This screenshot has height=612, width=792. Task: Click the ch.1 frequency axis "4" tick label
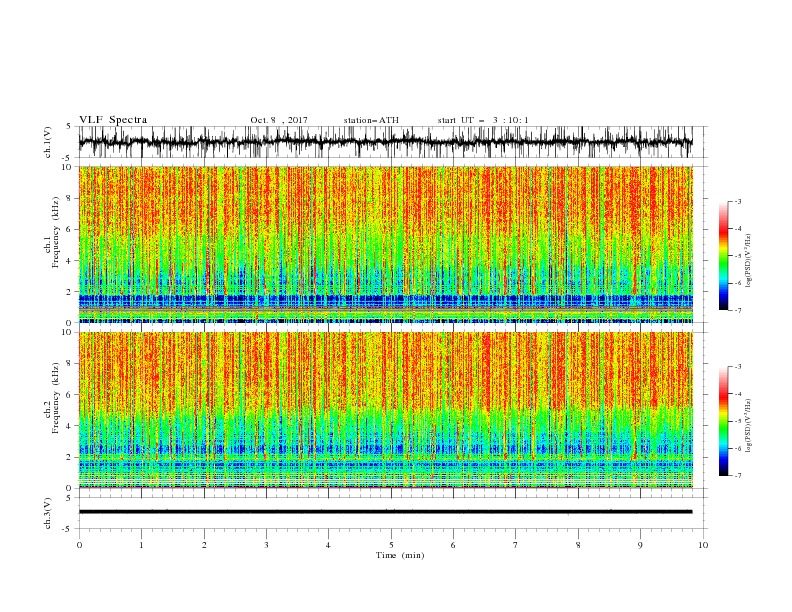point(71,261)
